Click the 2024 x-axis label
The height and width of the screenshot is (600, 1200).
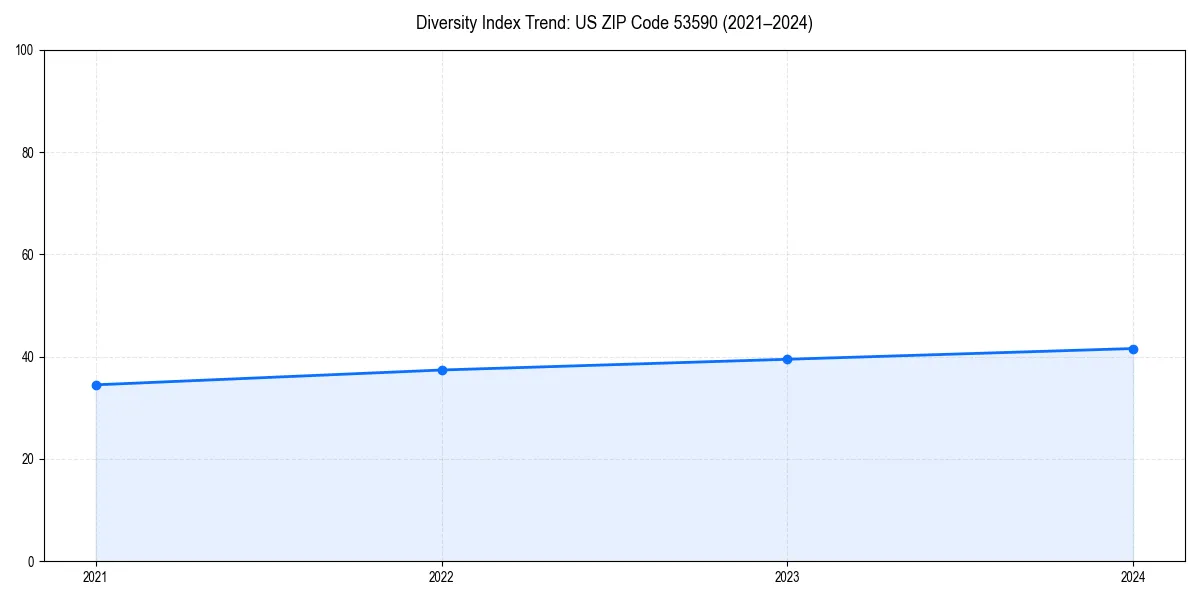coord(1134,577)
